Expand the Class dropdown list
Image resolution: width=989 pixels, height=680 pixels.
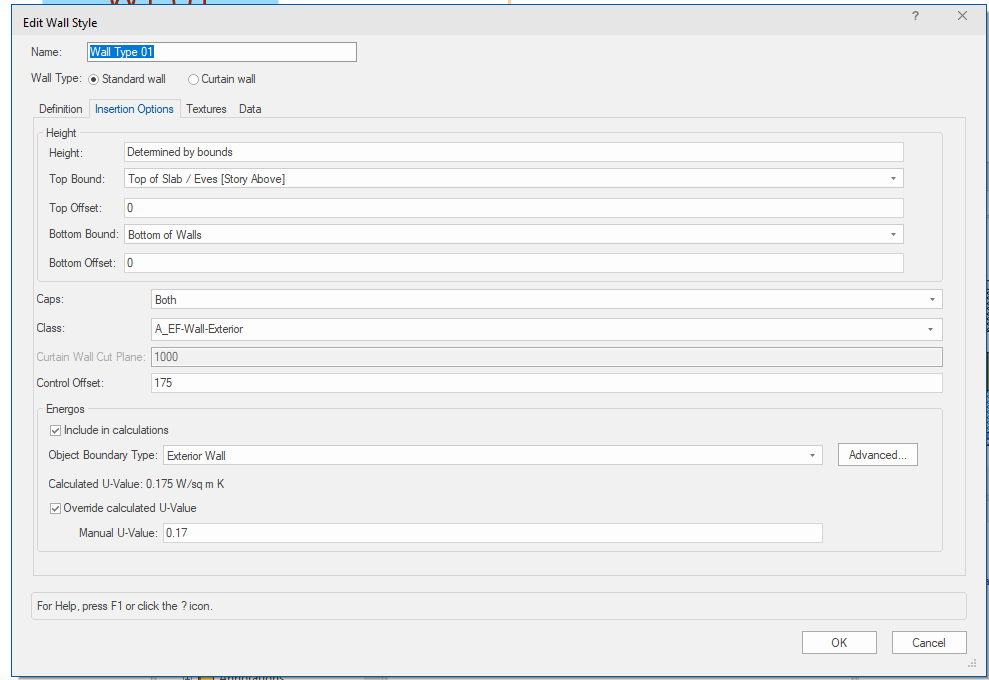[931, 329]
